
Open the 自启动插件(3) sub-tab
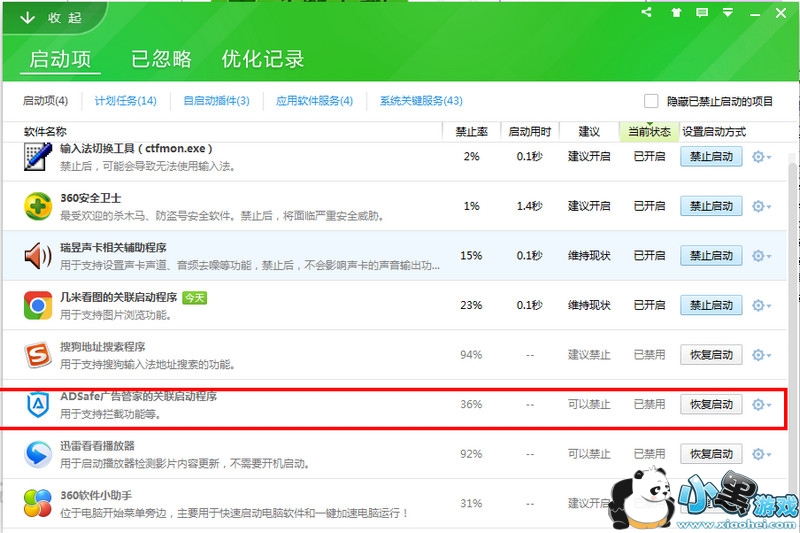point(216,100)
